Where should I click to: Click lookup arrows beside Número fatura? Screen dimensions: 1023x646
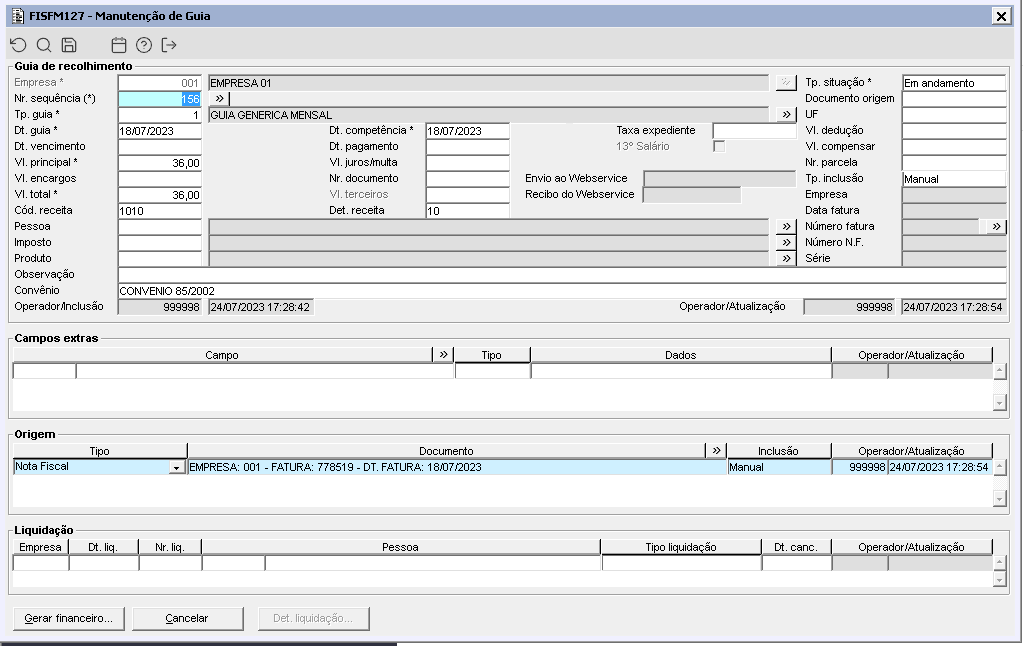[x=996, y=226]
